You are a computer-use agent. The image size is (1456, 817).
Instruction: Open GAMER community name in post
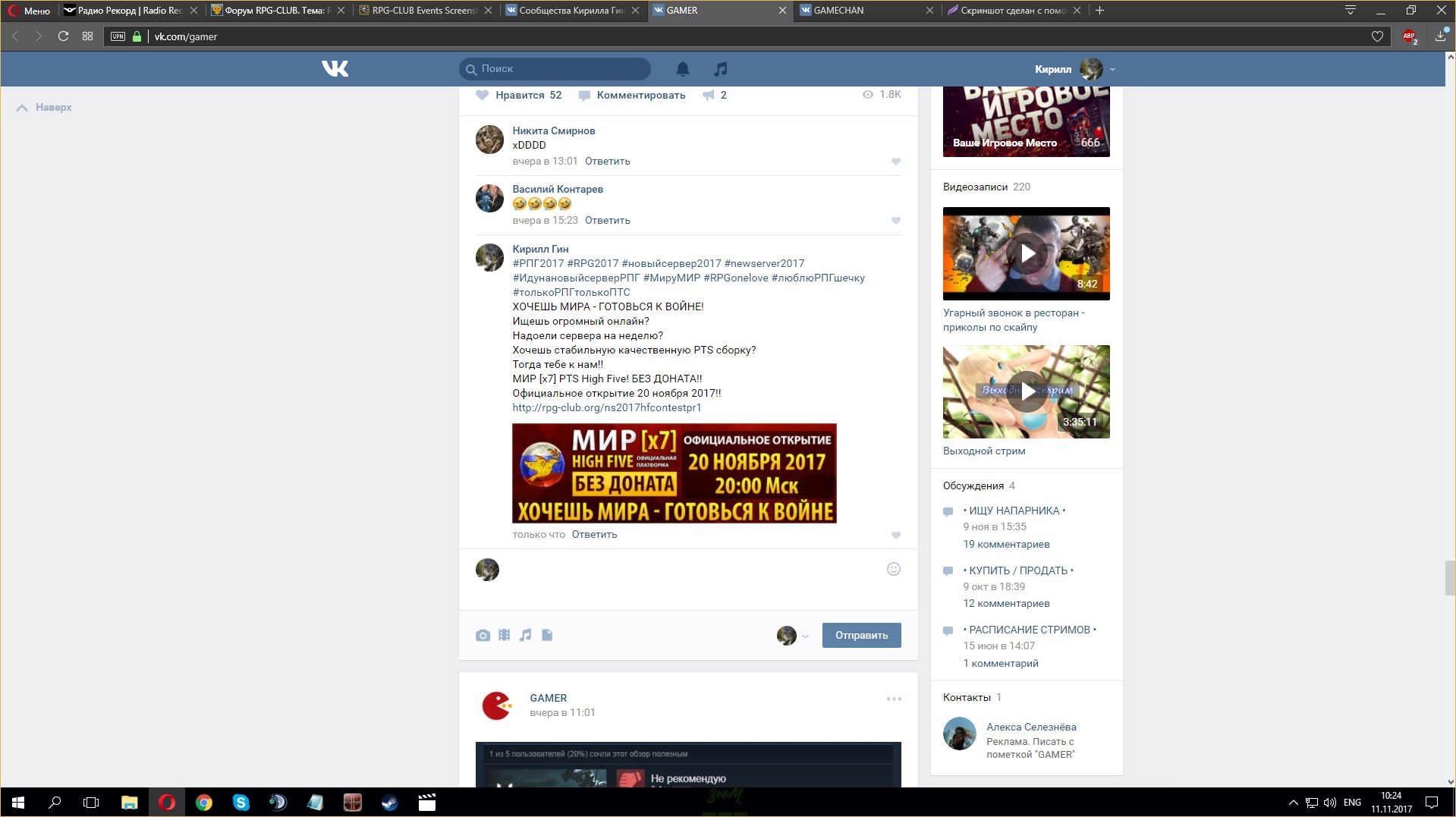[x=548, y=698]
